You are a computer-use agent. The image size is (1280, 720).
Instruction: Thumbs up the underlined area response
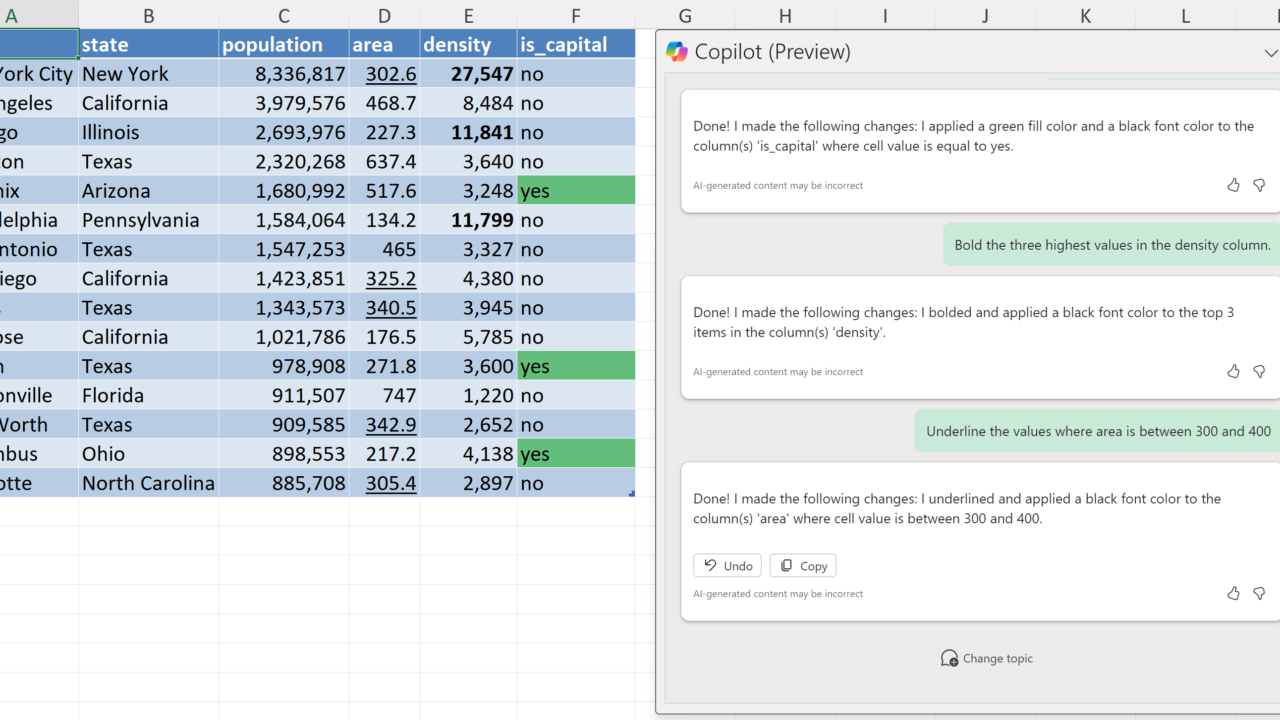tap(1233, 593)
